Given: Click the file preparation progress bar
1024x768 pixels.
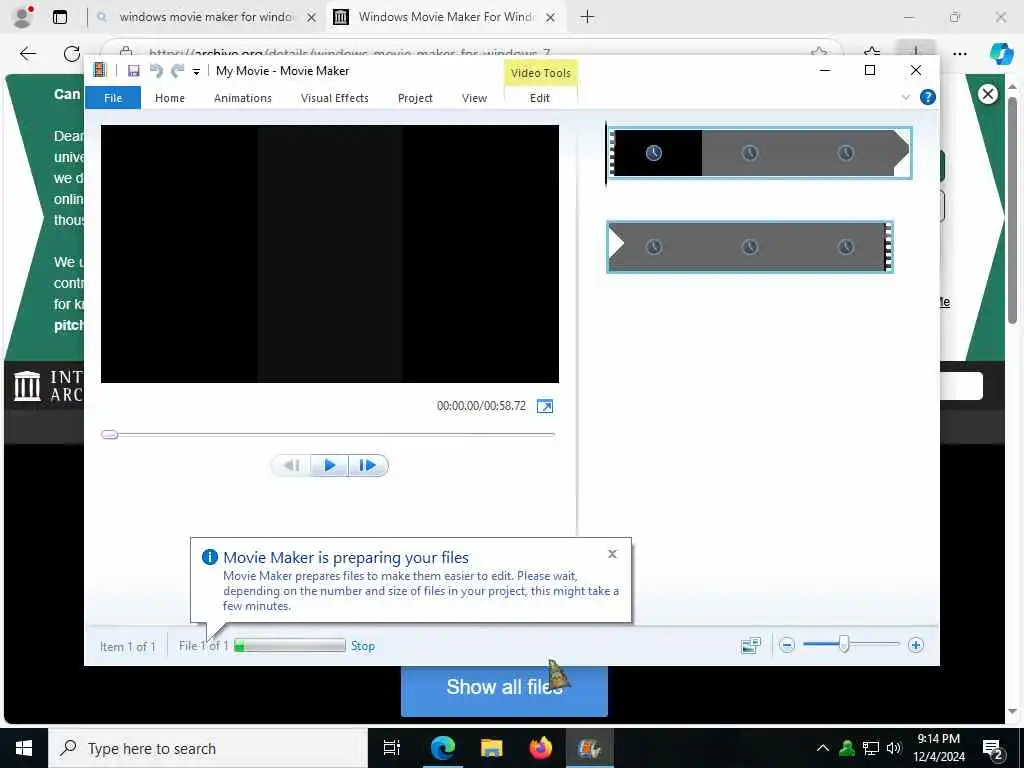Looking at the screenshot, I should coord(290,646).
